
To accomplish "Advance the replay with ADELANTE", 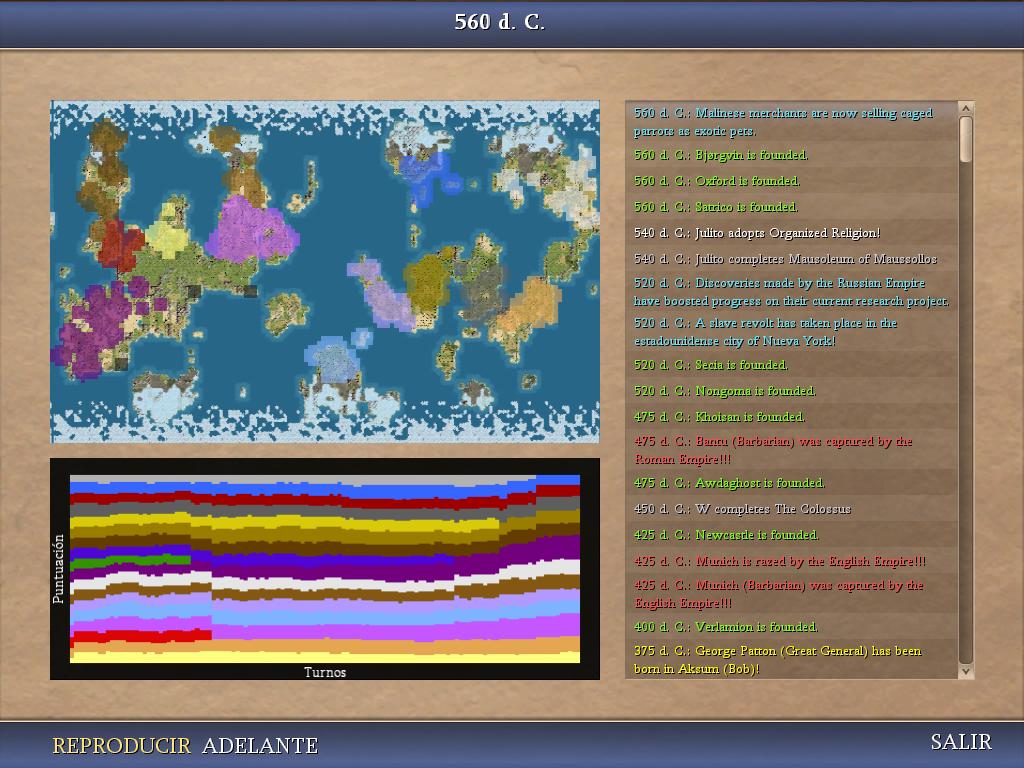I will point(260,746).
